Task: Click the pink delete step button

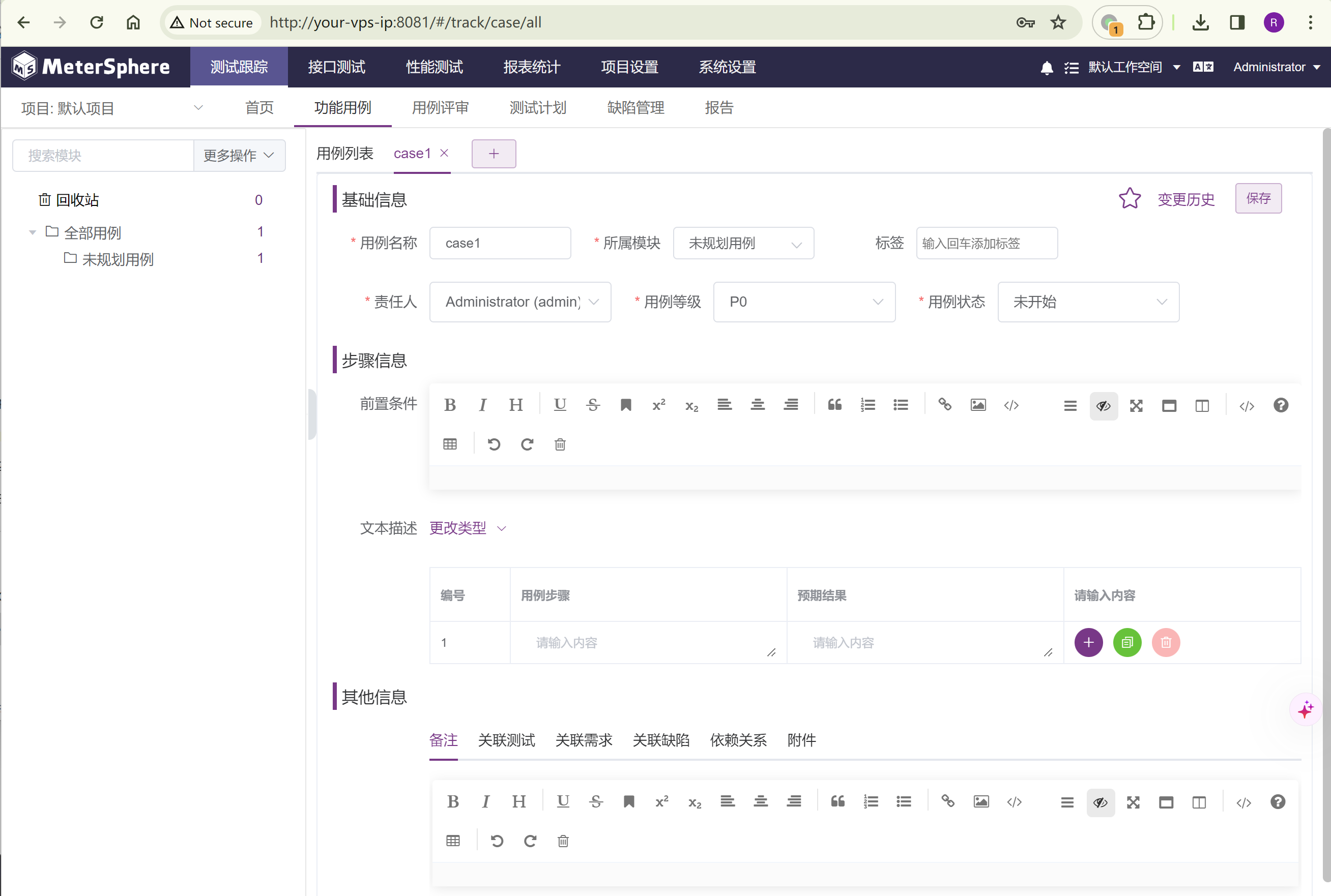Action: coord(1166,642)
